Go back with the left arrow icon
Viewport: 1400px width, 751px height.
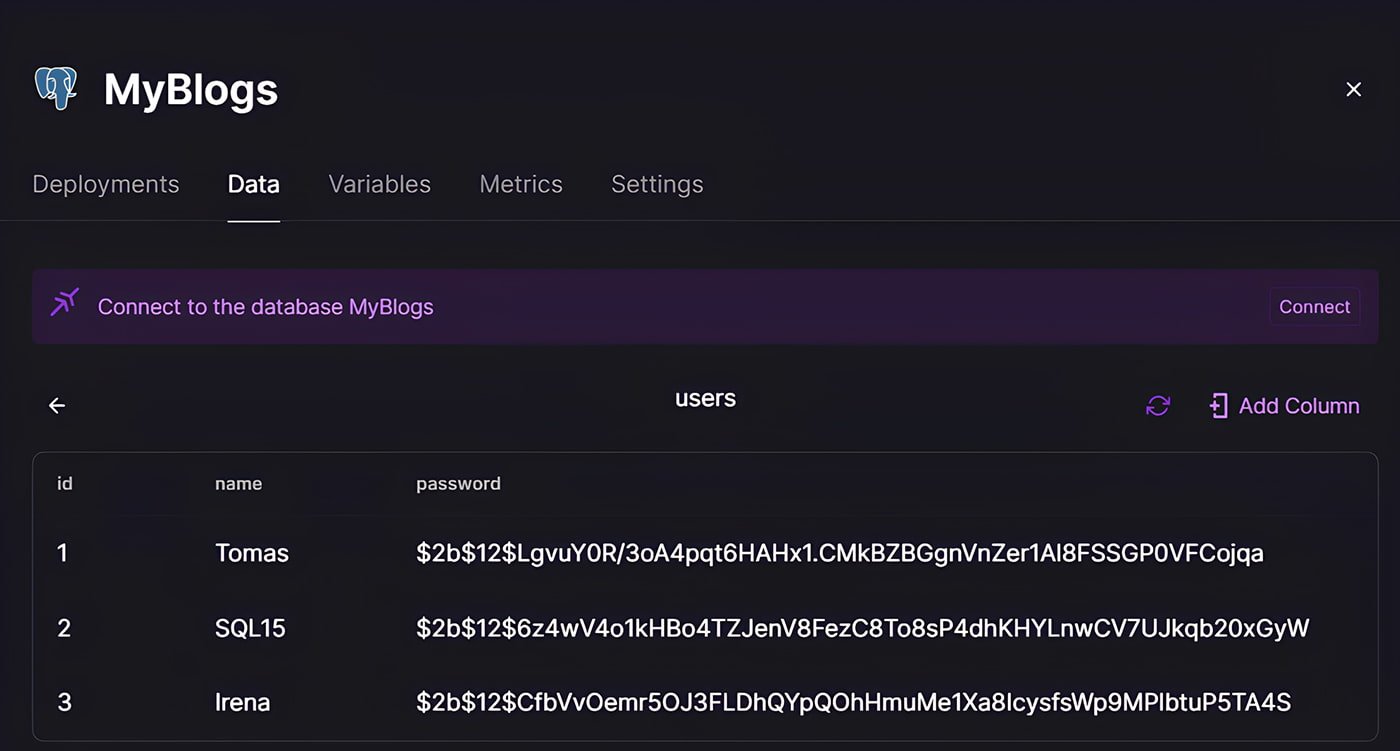pos(57,405)
